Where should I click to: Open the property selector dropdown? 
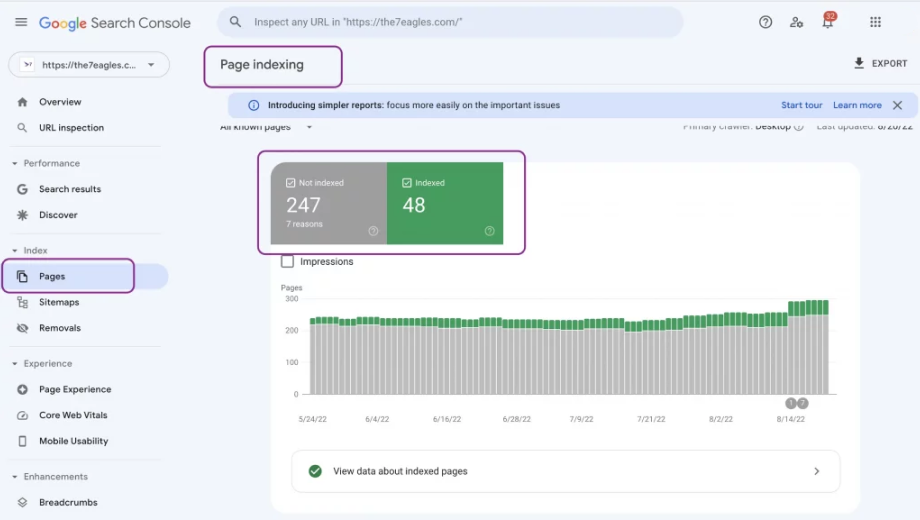pyautogui.click(x=89, y=65)
